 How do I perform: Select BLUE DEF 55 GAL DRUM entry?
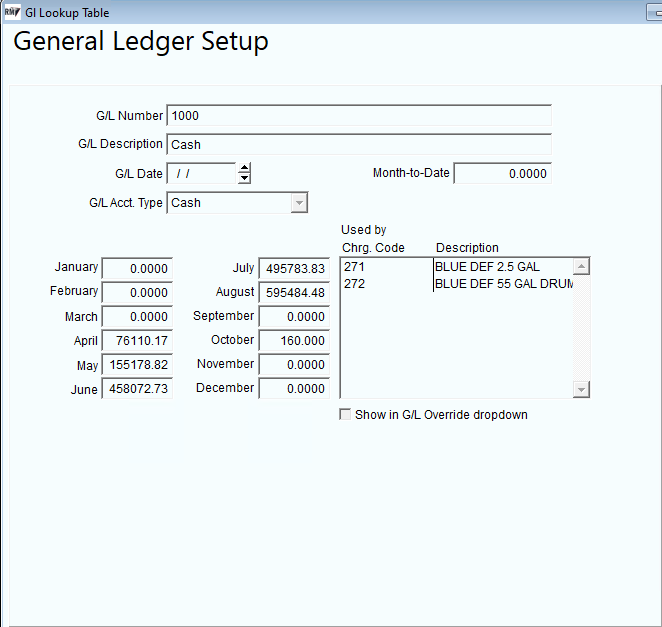pos(503,284)
